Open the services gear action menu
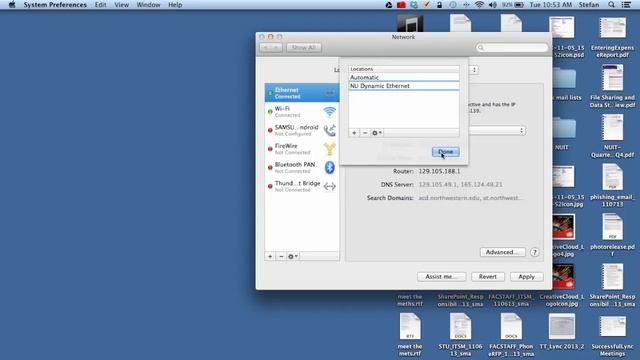 coord(293,256)
